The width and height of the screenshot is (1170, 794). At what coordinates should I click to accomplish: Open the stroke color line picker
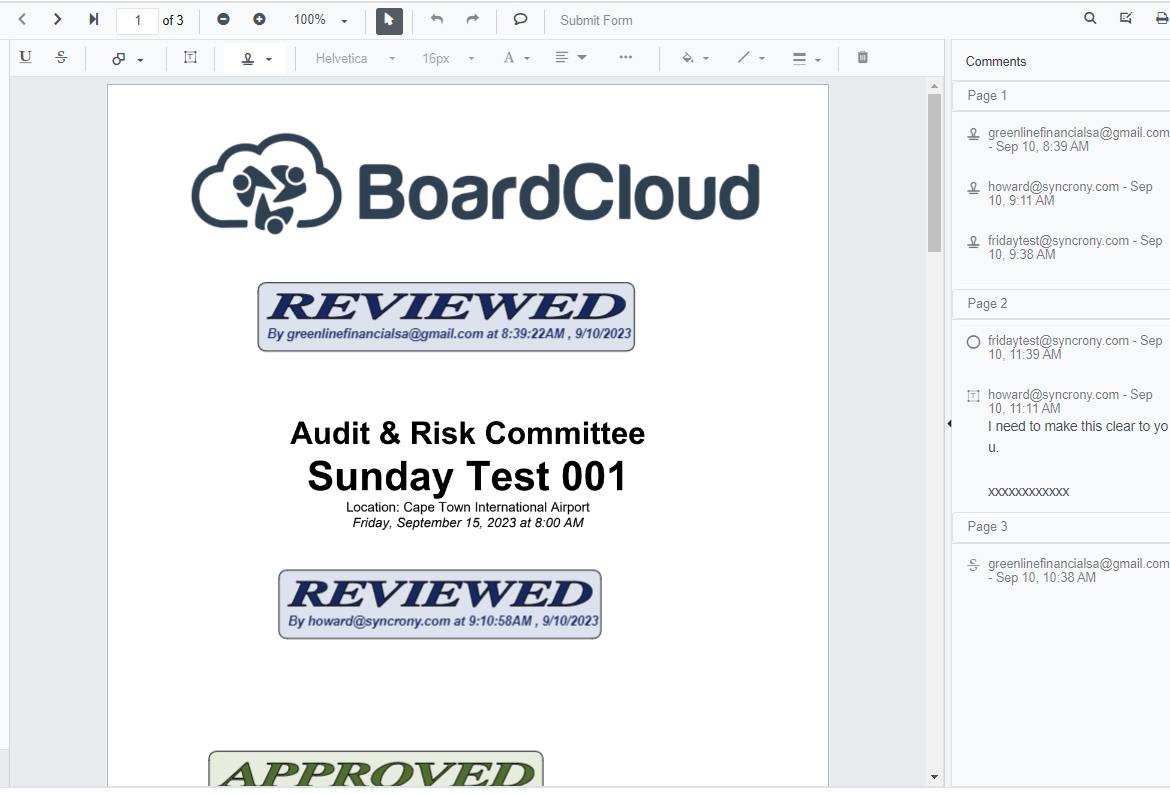(751, 58)
